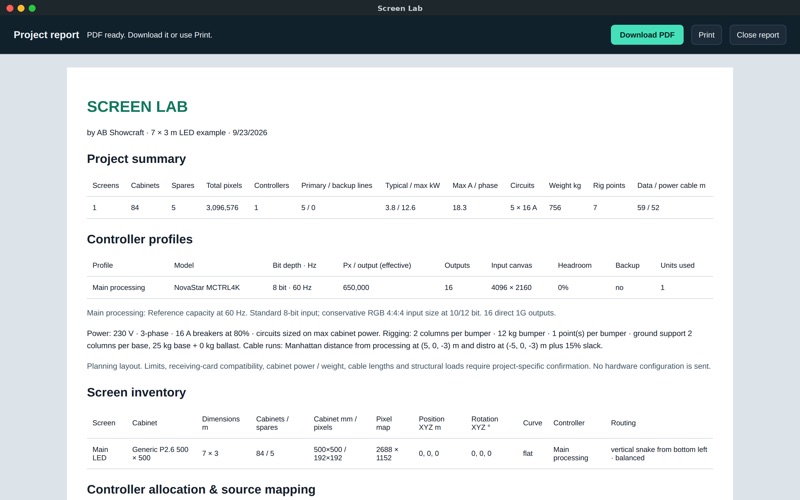The width and height of the screenshot is (800, 500).
Task: Click the Cabinets value 84 in summary
Action: tap(135, 208)
